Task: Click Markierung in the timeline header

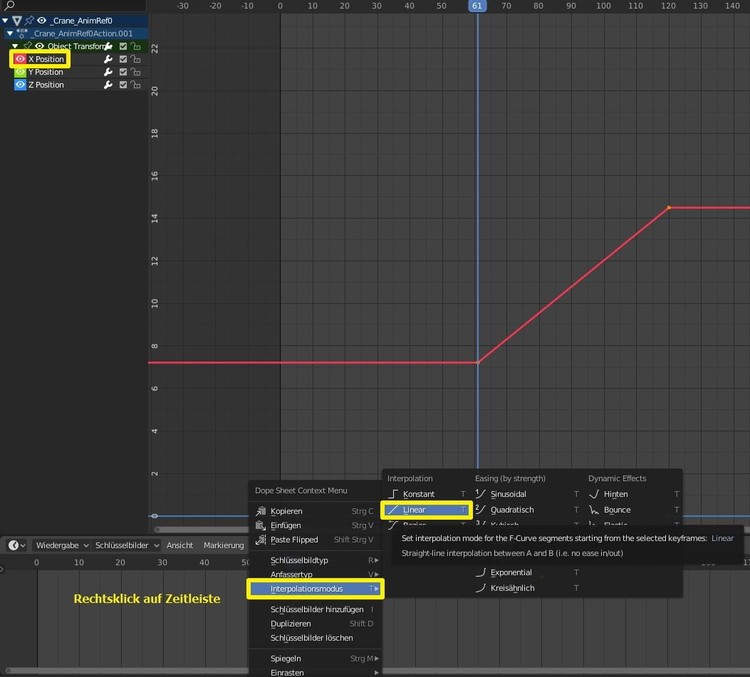Action: (223, 545)
